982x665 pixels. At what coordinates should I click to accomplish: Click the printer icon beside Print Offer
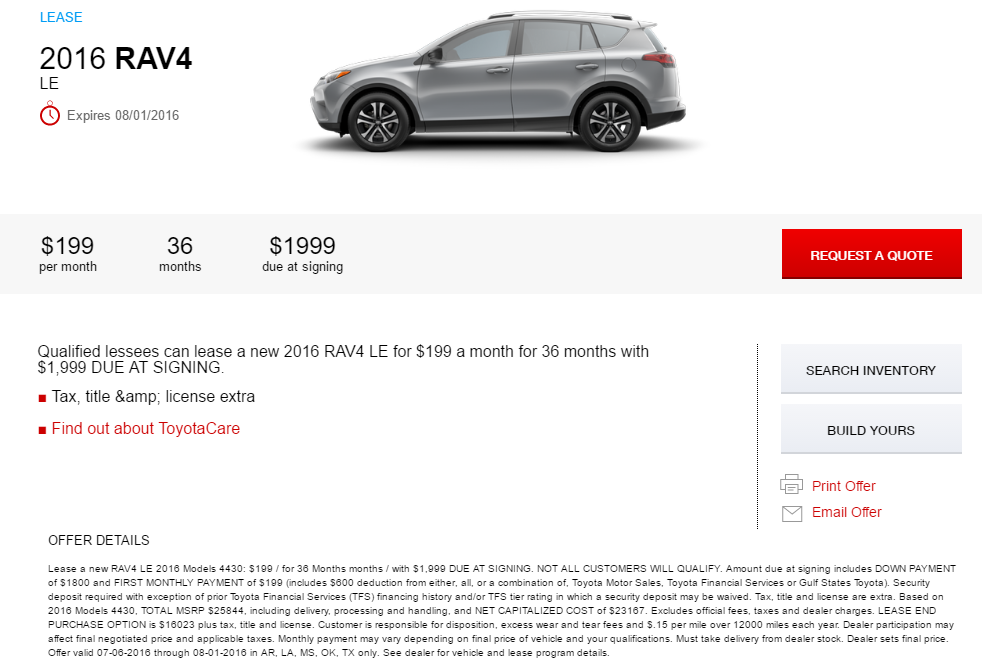[x=791, y=485]
